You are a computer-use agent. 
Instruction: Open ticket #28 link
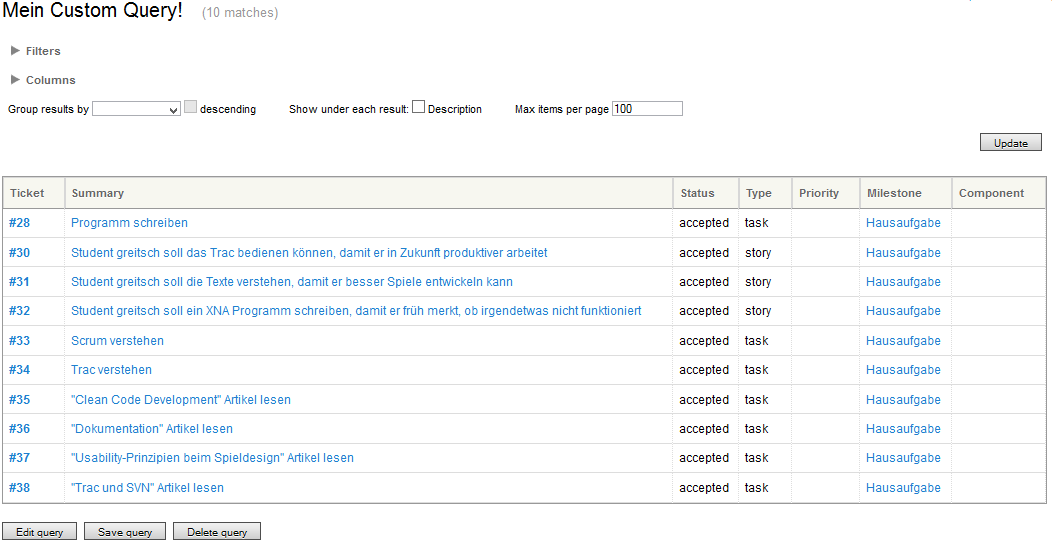click(20, 223)
